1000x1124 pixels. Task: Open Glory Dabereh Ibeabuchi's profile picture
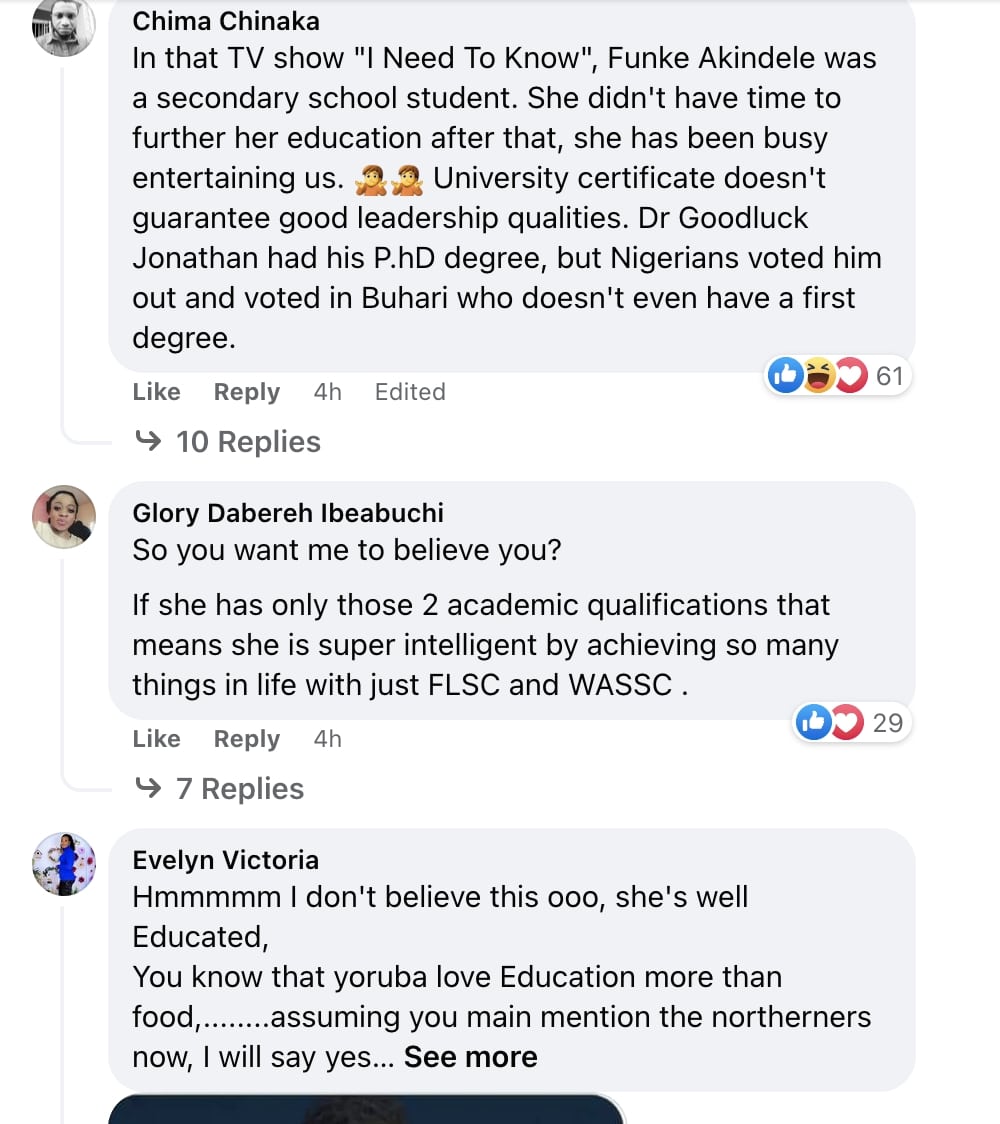(x=64, y=517)
